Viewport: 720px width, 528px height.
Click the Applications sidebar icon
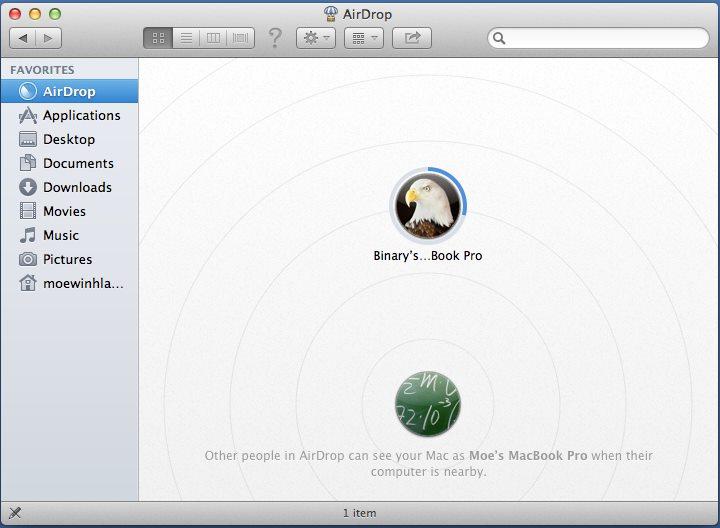(28, 116)
